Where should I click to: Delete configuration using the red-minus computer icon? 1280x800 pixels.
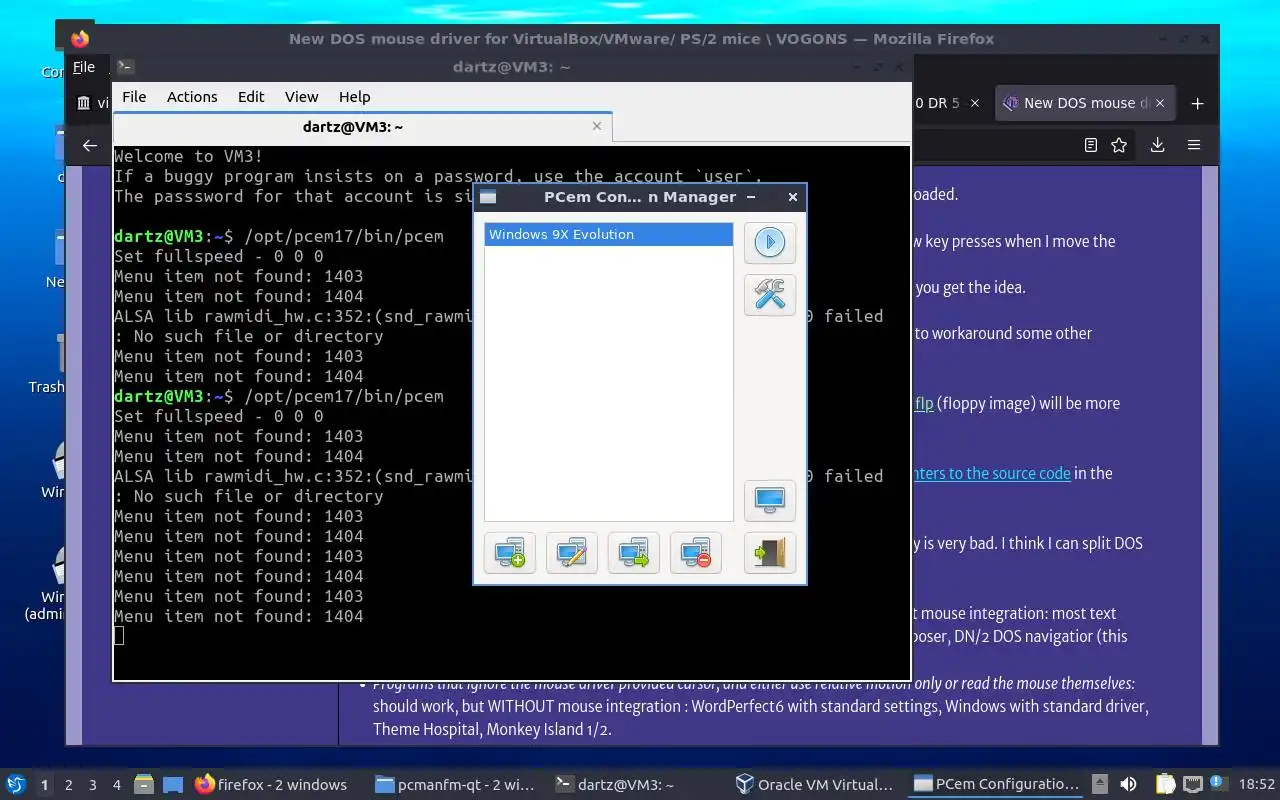[696, 553]
